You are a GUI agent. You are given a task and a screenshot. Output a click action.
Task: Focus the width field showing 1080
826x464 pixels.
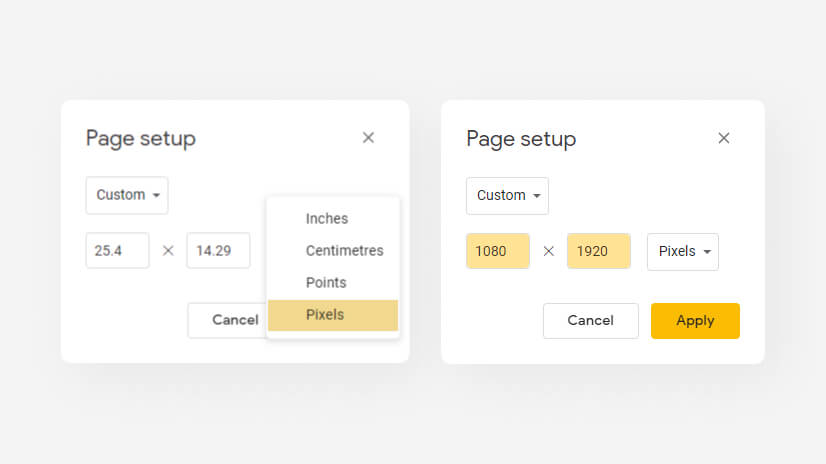(498, 251)
